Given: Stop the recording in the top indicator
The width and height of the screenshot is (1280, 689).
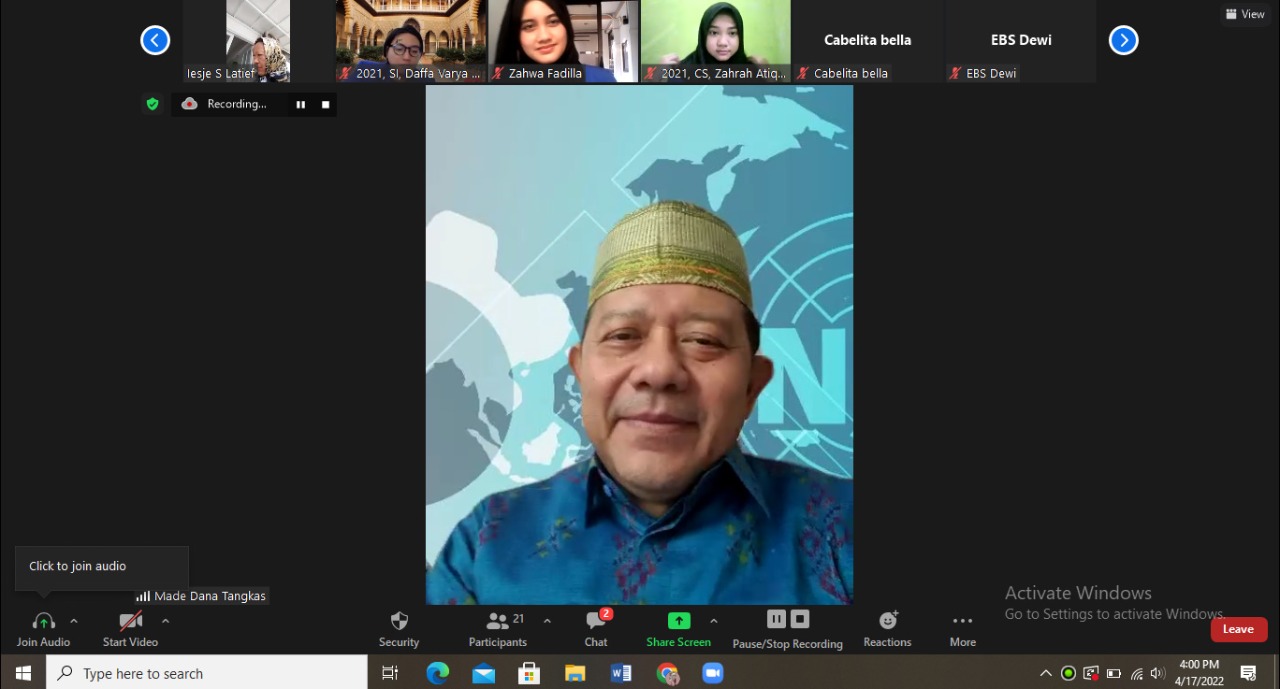Looking at the screenshot, I should (325, 104).
